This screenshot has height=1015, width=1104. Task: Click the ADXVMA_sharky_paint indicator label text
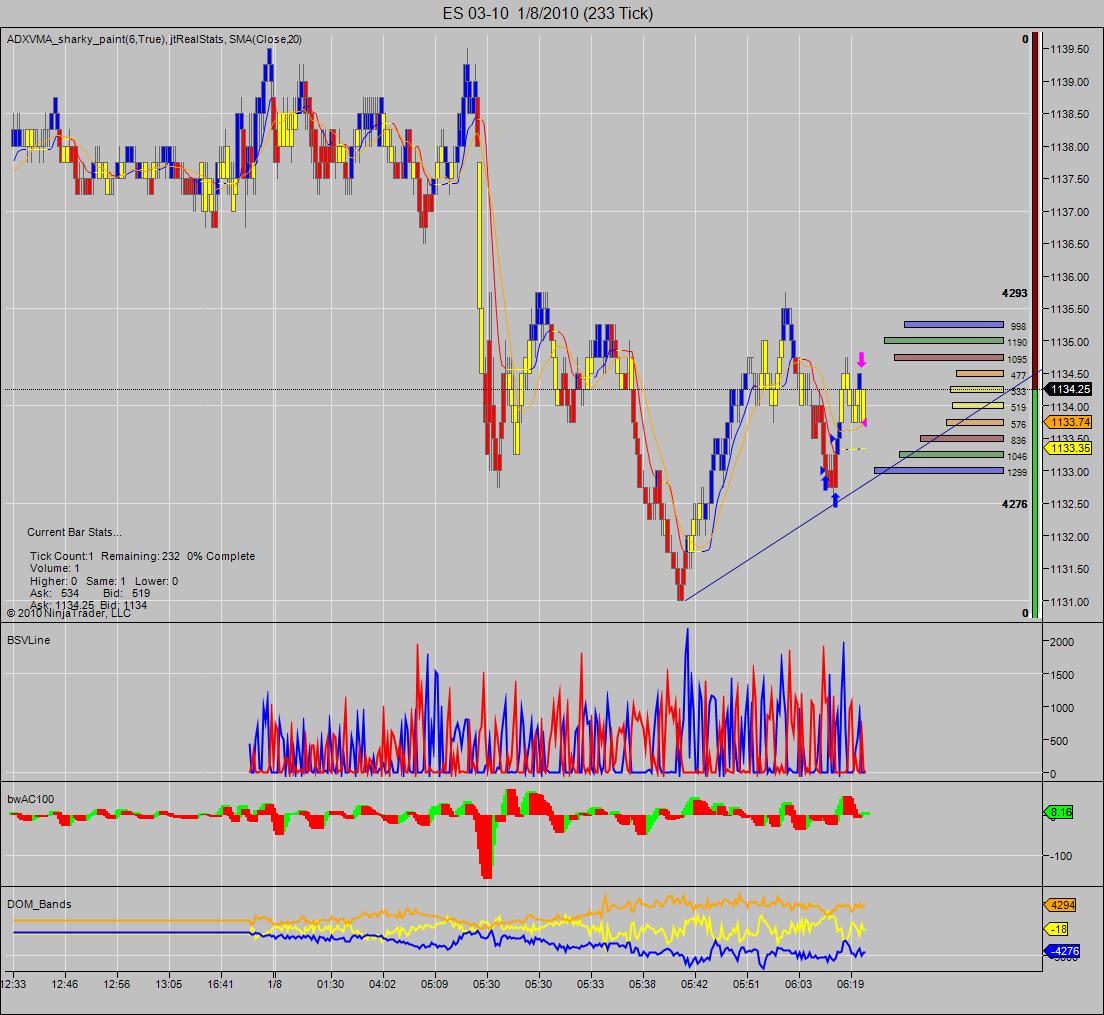[x=87, y=39]
